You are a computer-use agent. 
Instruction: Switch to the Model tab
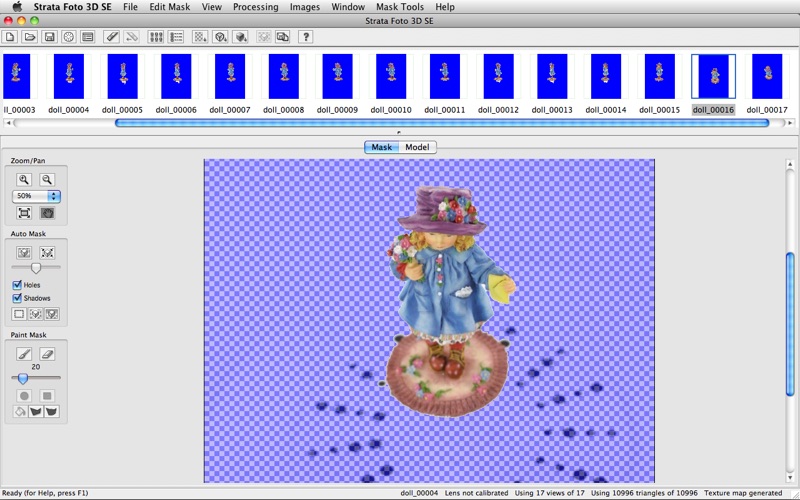tap(417, 147)
